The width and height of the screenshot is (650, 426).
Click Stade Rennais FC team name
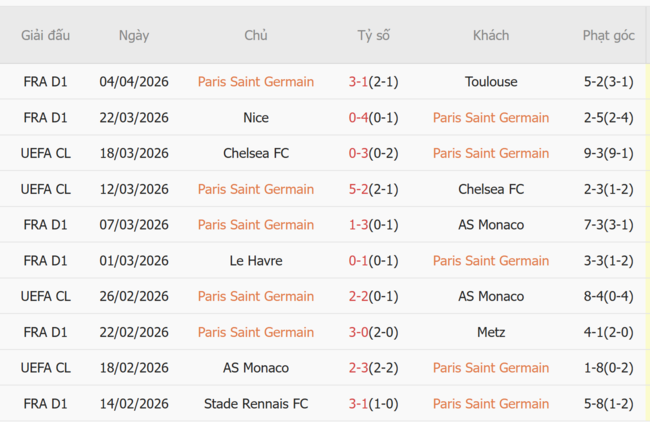click(256, 404)
